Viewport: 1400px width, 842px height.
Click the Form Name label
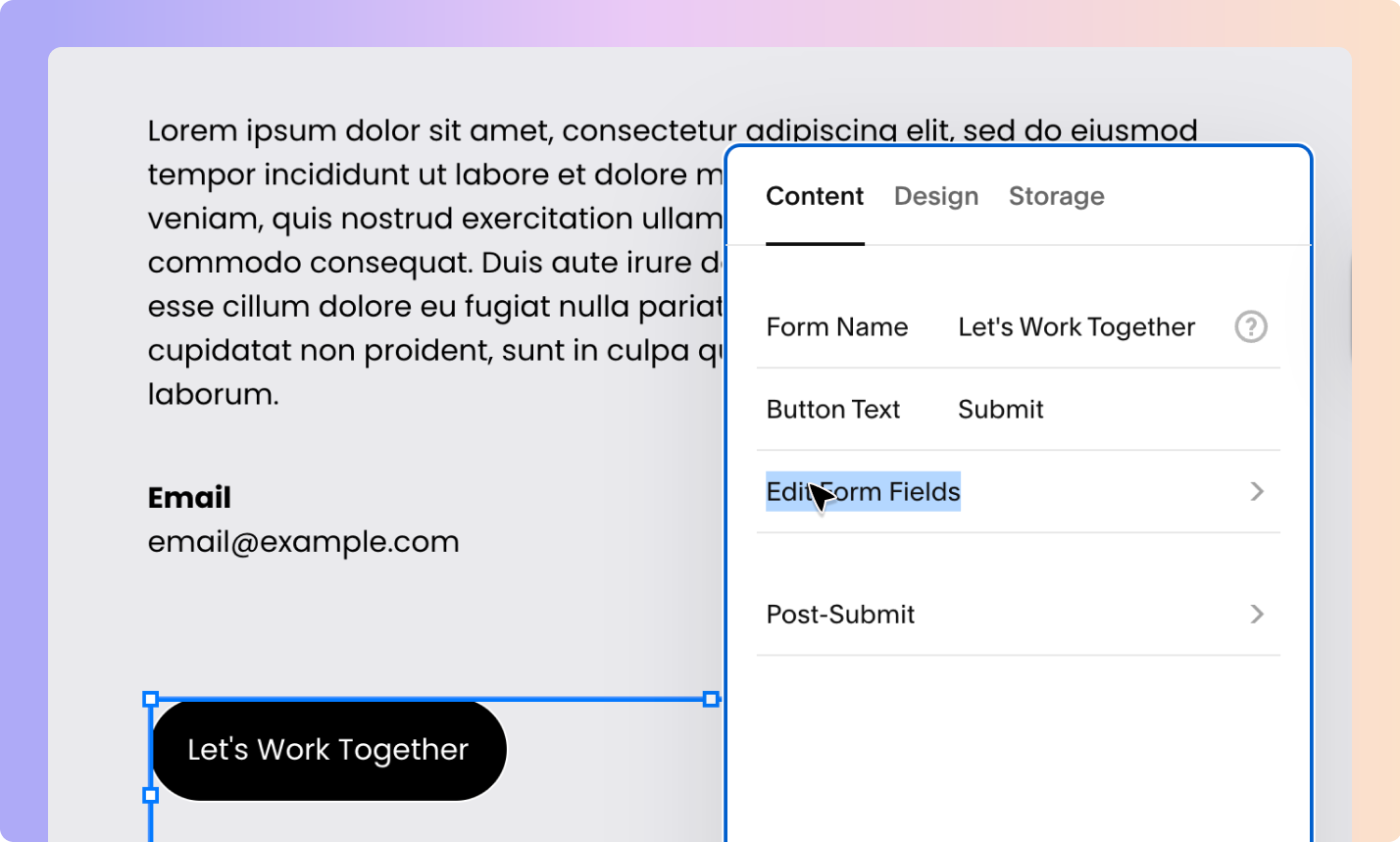pyautogui.click(x=837, y=327)
